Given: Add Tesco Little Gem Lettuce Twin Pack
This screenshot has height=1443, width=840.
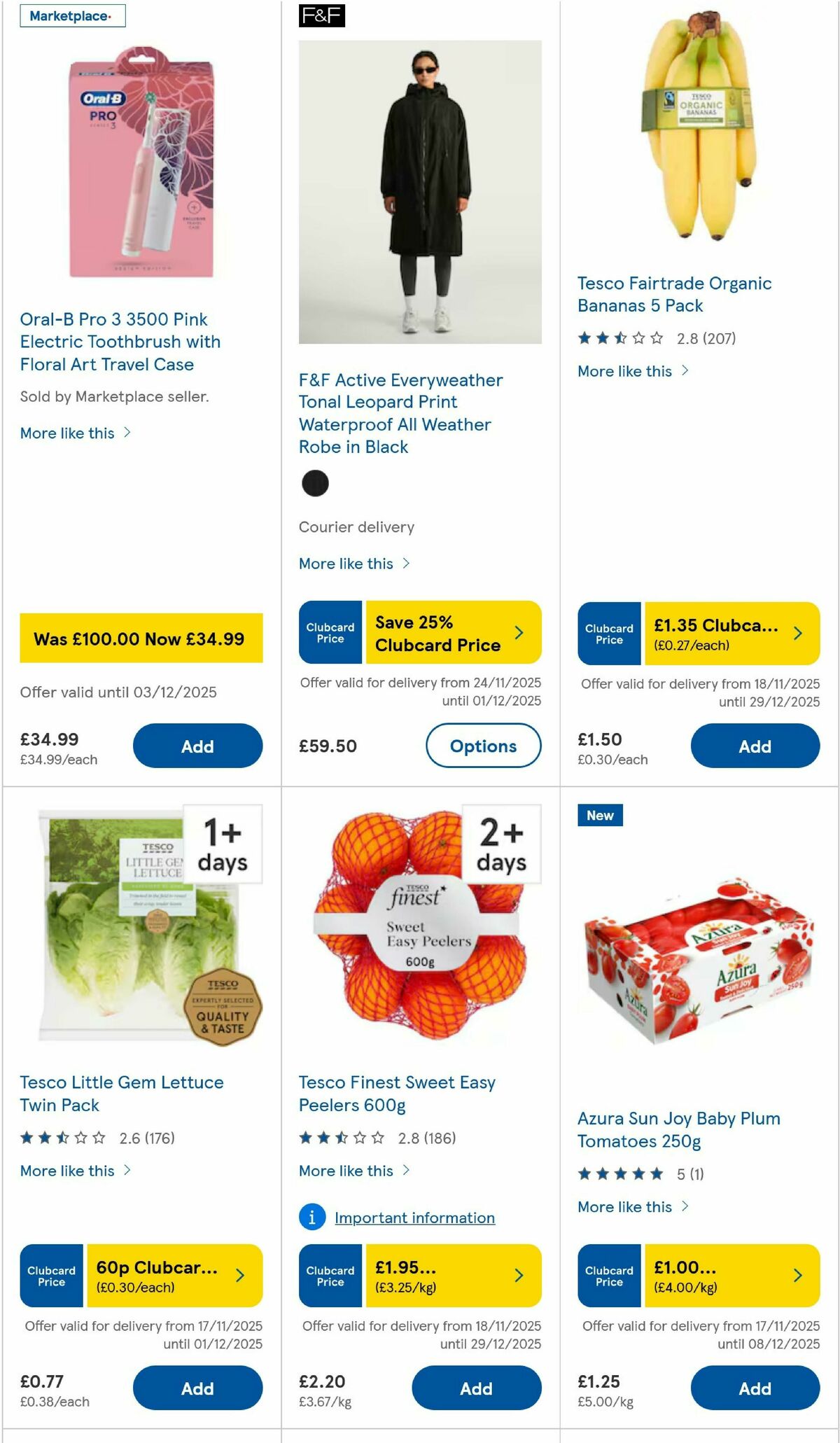Looking at the screenshot, I should [197, 1388].
